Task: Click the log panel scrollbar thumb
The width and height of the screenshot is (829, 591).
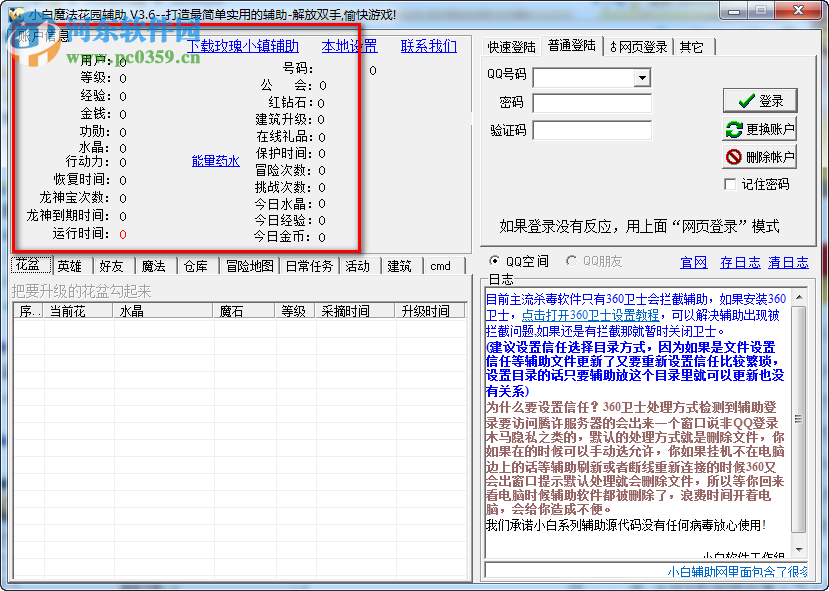Action: pyautogui.click(x=799, y=419)
